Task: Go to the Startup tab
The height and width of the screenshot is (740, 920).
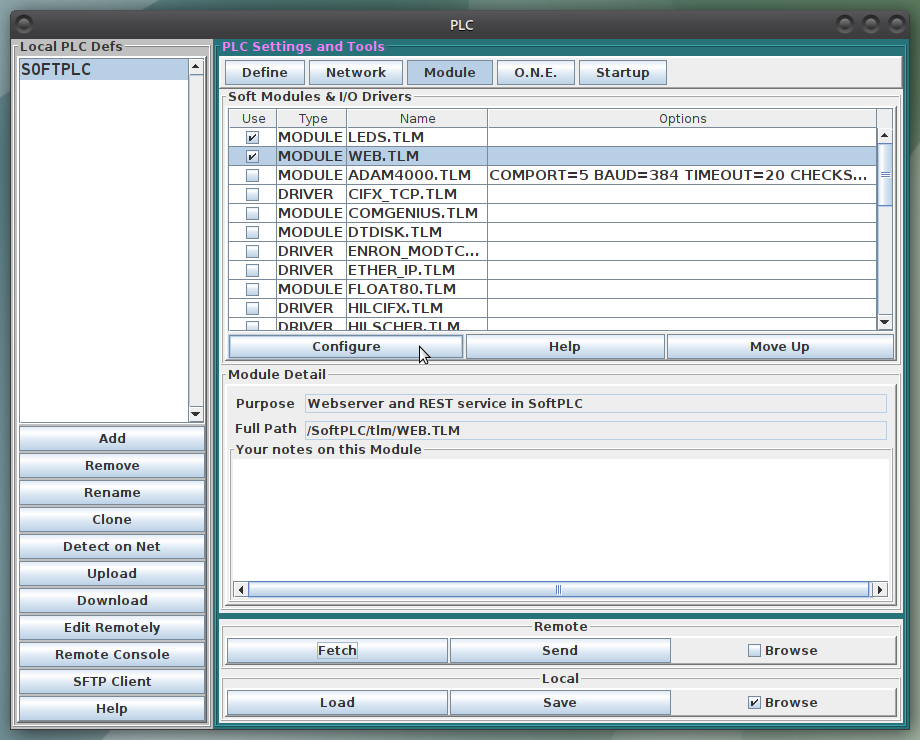Action: coord(623,73)
